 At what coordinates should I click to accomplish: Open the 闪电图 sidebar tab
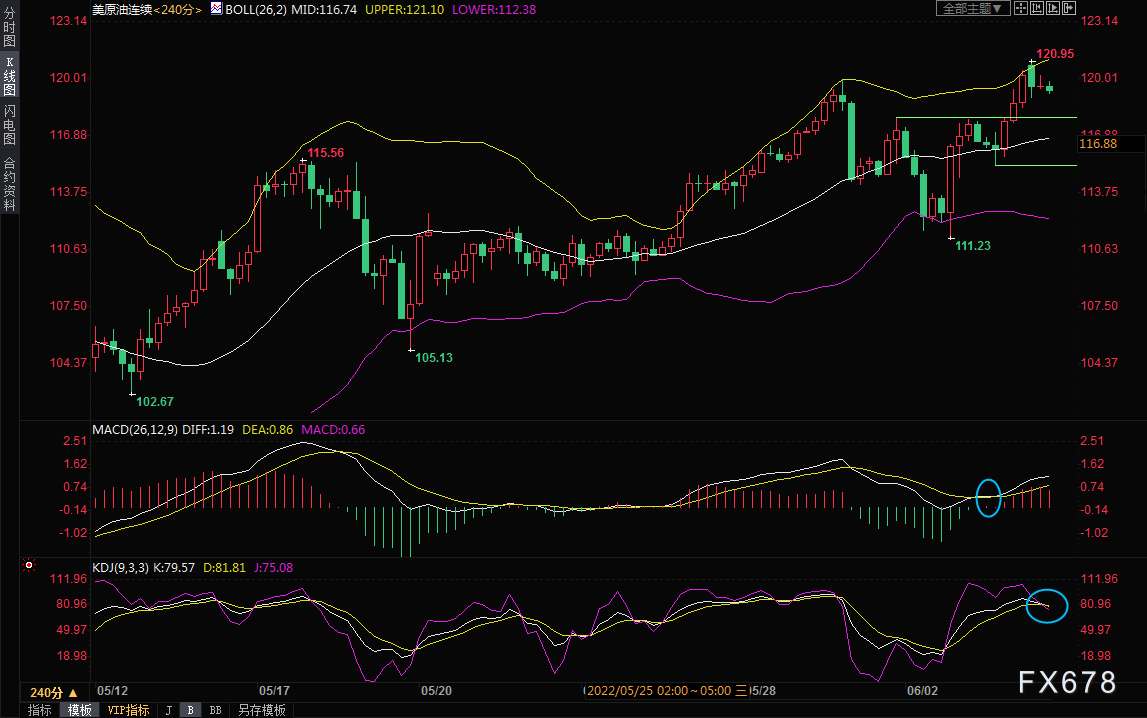(x=10, y=125)
